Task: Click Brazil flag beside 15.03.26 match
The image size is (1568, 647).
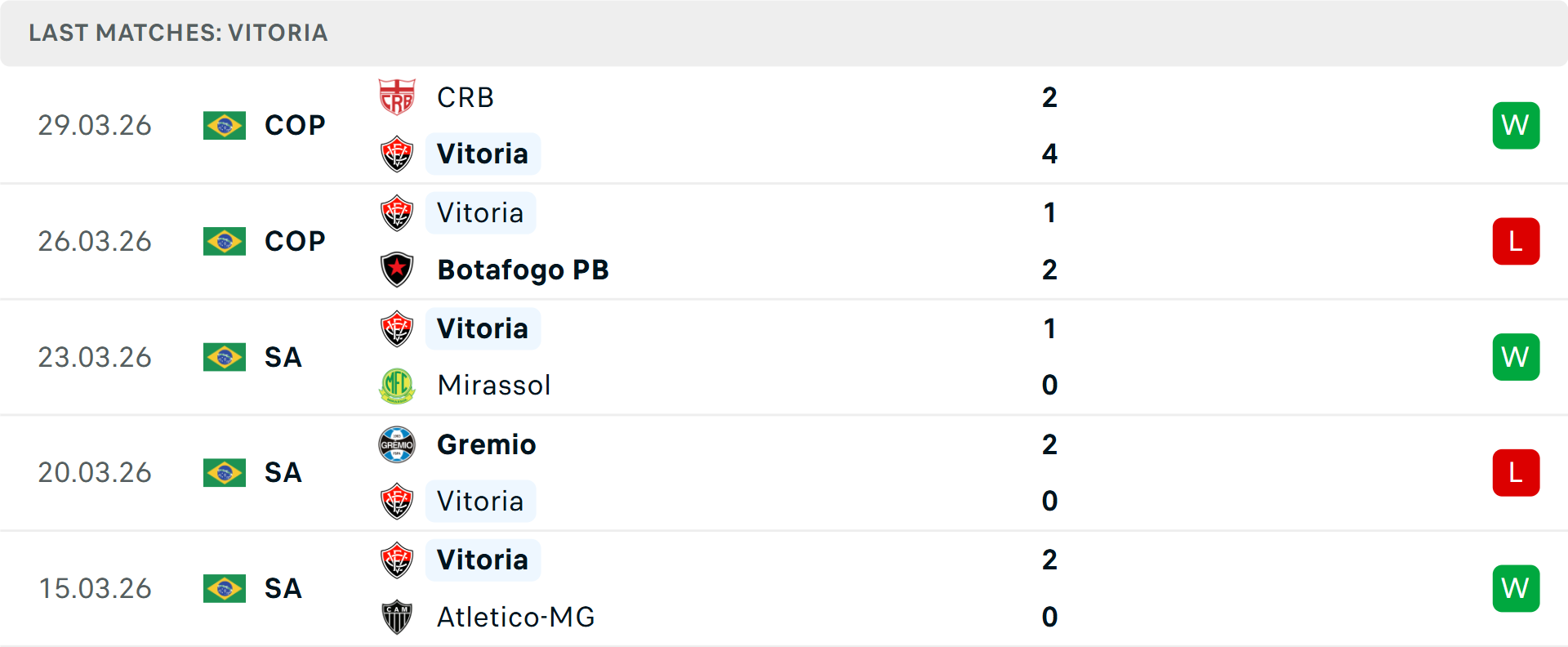Action: click(225, 589)
